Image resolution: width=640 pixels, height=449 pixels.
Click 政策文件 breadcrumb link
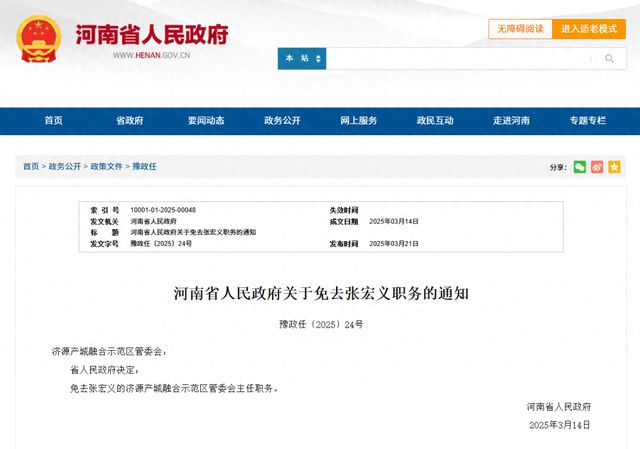pyautogui.click(x=106, y=167)
